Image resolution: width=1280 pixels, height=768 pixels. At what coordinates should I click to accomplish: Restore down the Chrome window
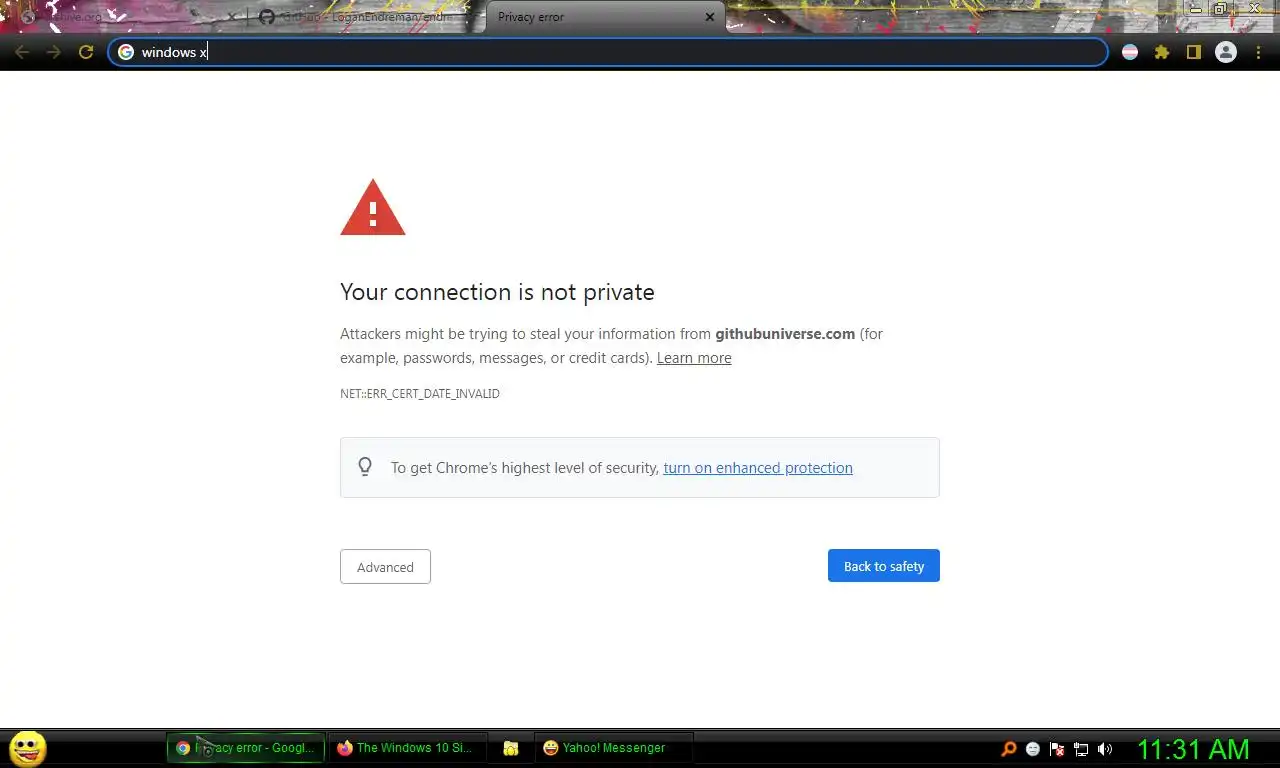click(1221, 8)
